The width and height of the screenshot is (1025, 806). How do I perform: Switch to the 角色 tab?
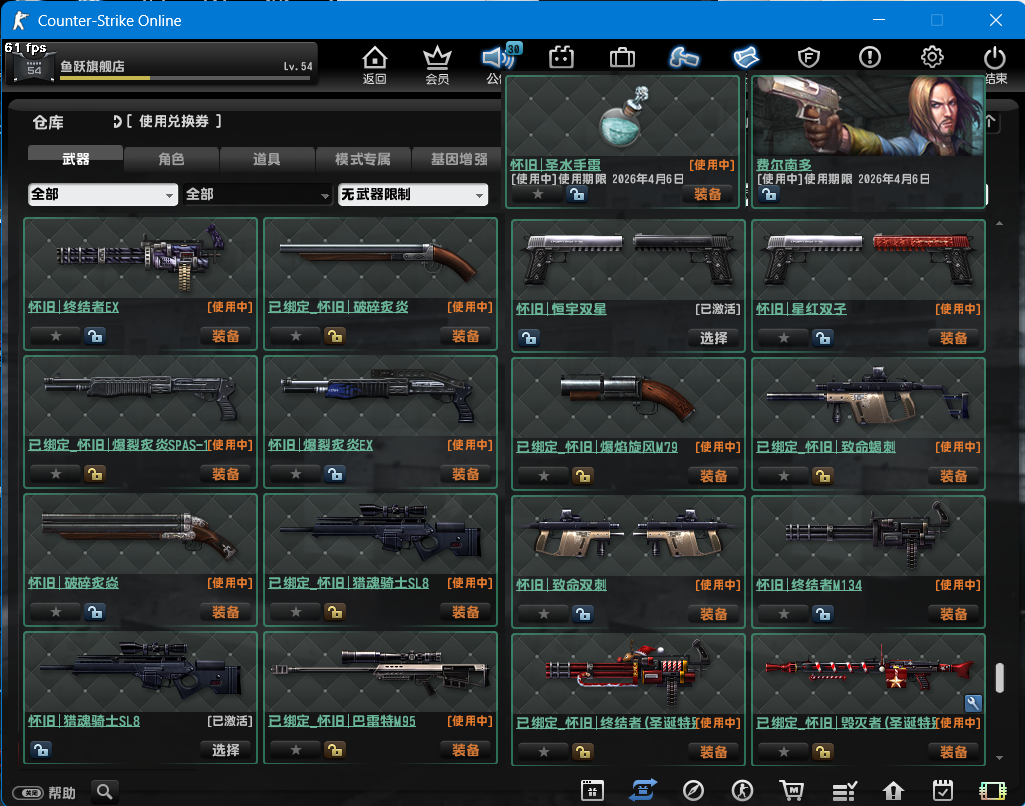click(171, 159)
